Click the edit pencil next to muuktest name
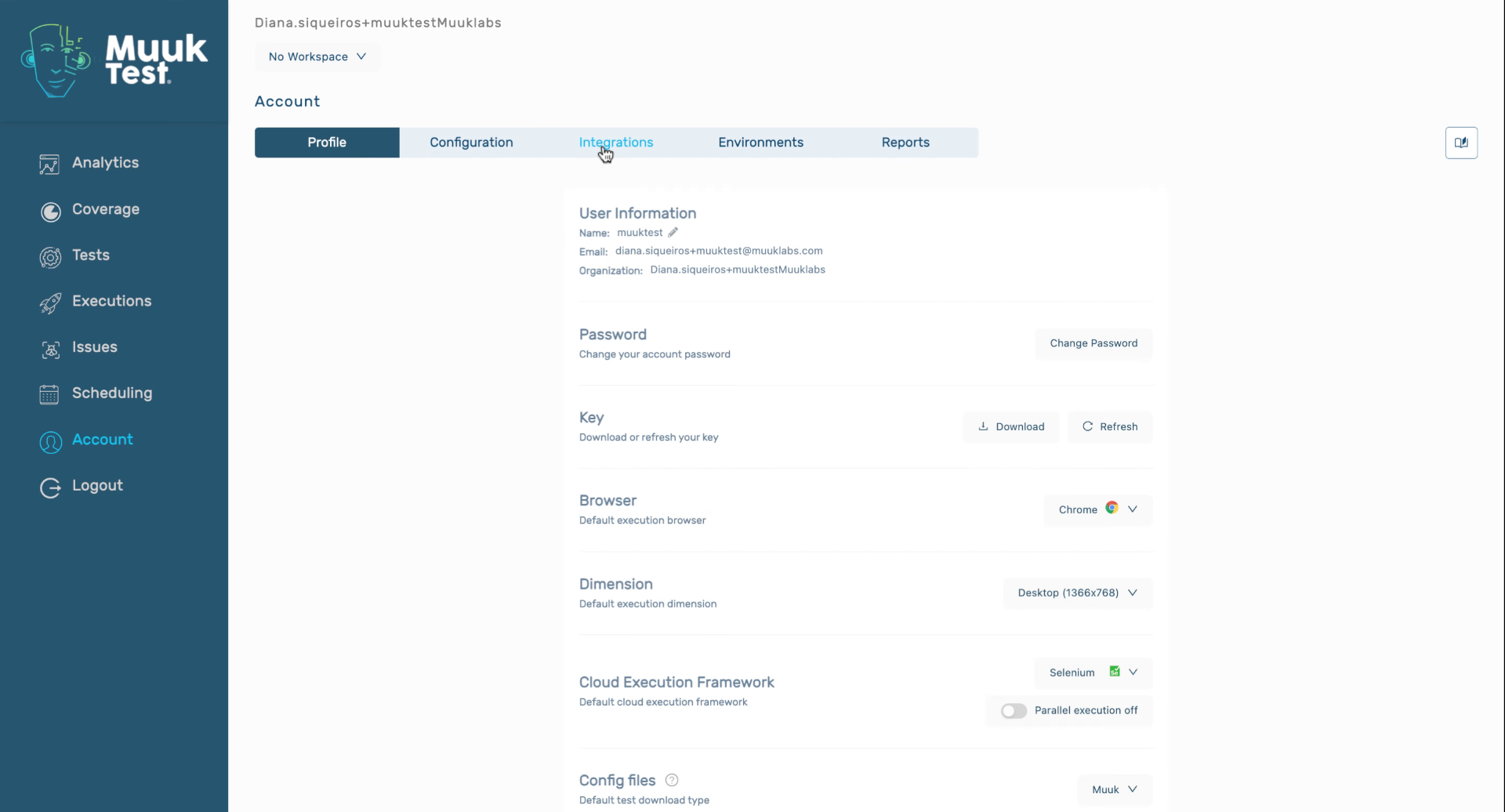The image size is (1505, 812). coord(673,232)
